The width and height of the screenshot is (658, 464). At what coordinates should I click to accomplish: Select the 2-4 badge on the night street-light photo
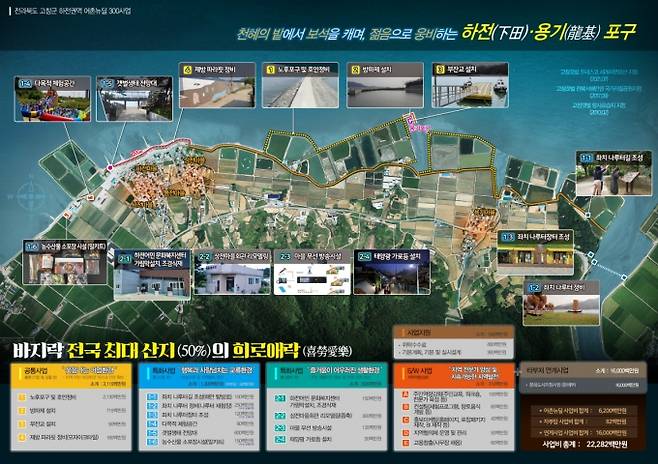[x=364, y=256]
